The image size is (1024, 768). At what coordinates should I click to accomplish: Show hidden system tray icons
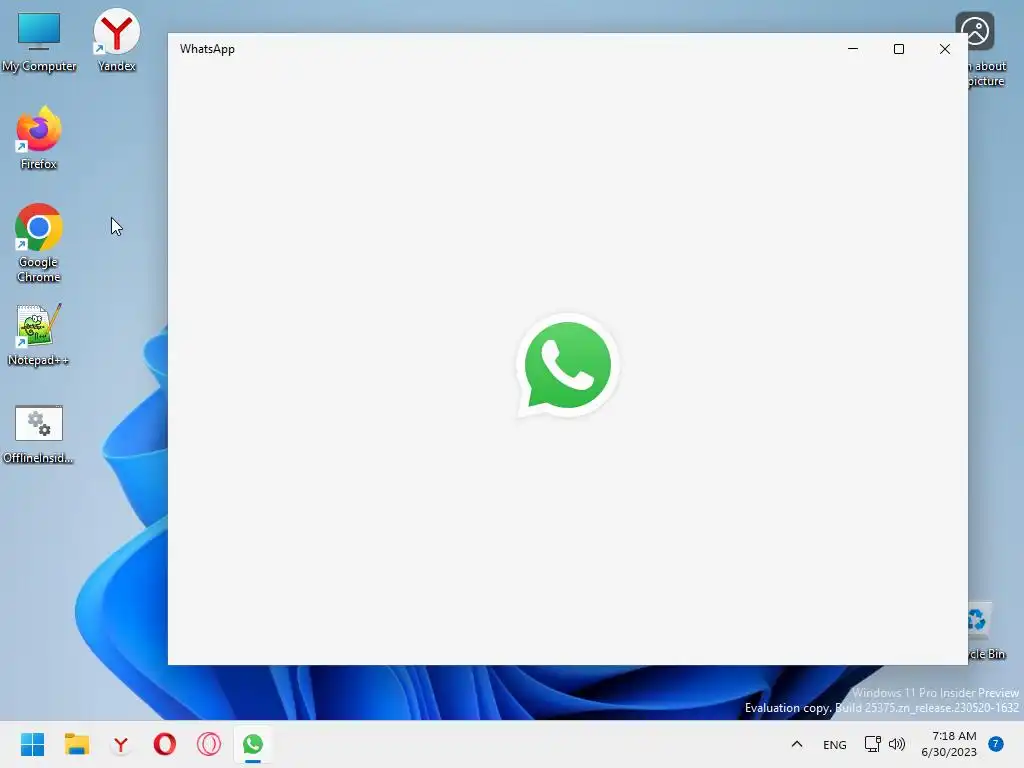tap(797, 744)
